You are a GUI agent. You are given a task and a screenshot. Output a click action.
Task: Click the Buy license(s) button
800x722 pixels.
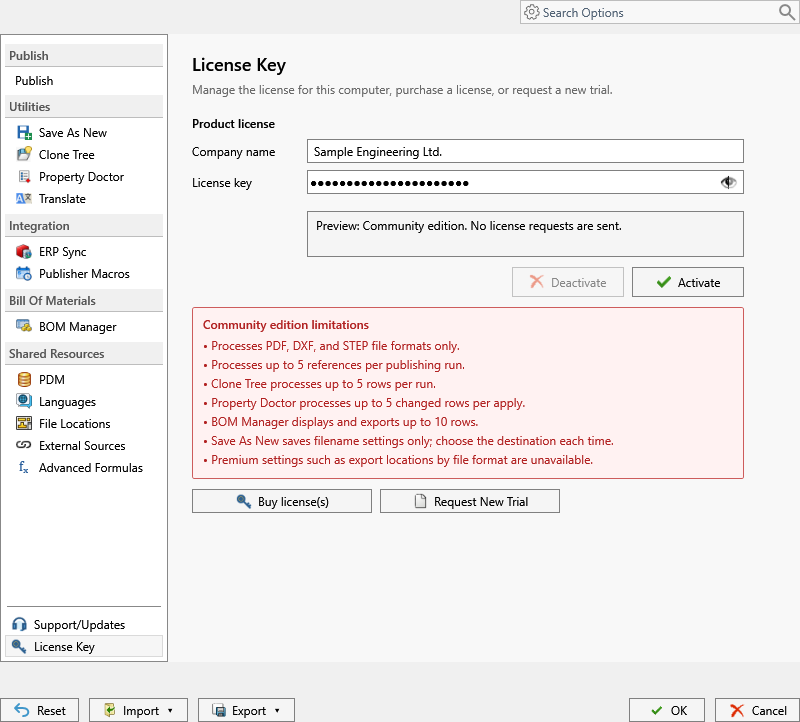tap(282, 501)
